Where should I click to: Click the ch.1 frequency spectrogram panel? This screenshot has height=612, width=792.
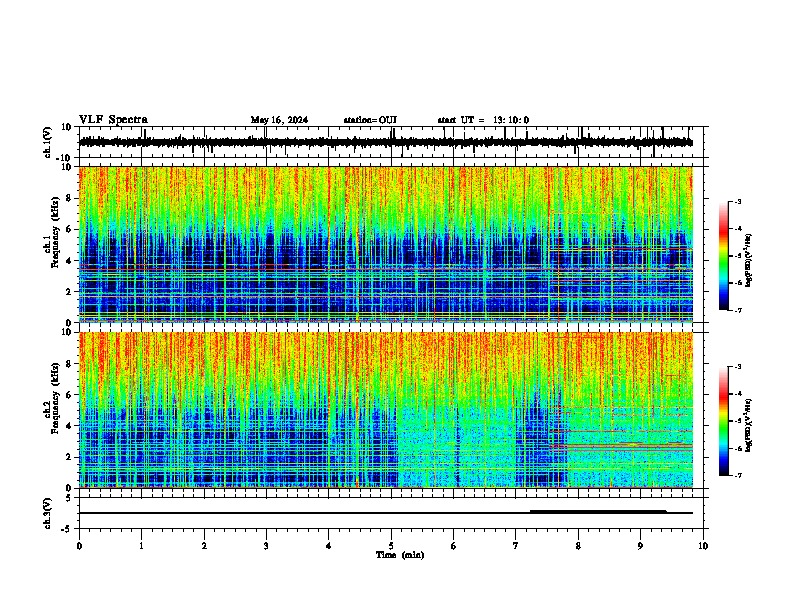click(x=391, y=244)
